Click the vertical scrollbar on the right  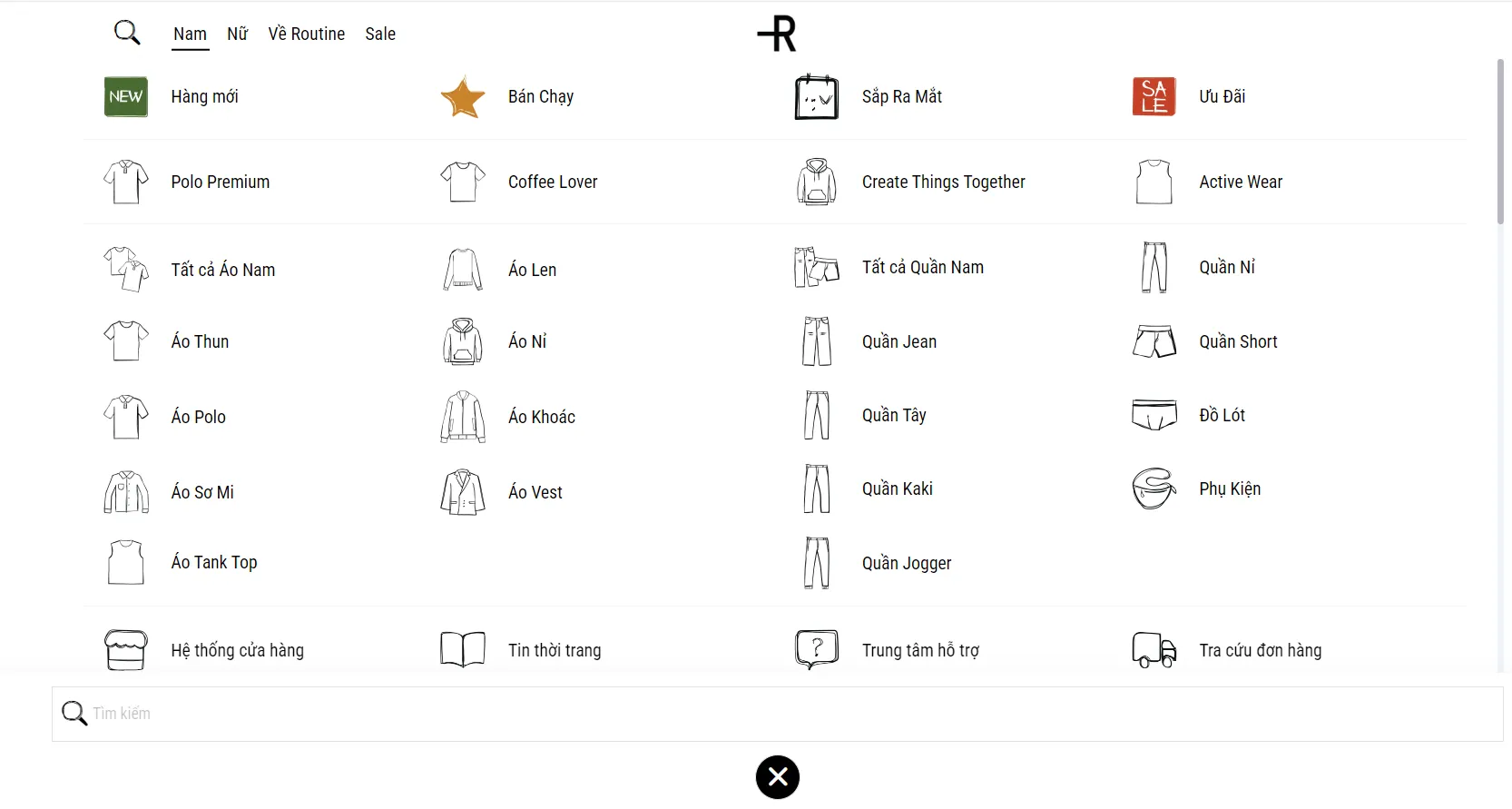pyautogui.click(x=1500, y=141)
